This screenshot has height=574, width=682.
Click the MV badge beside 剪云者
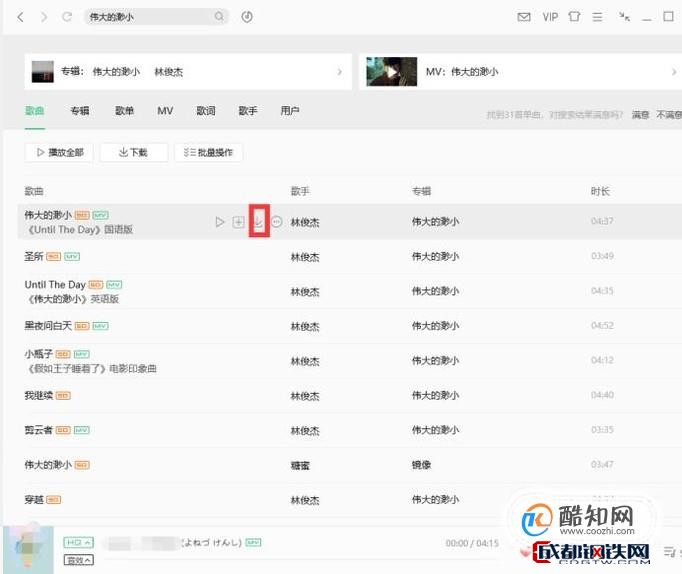click(81, 430)
